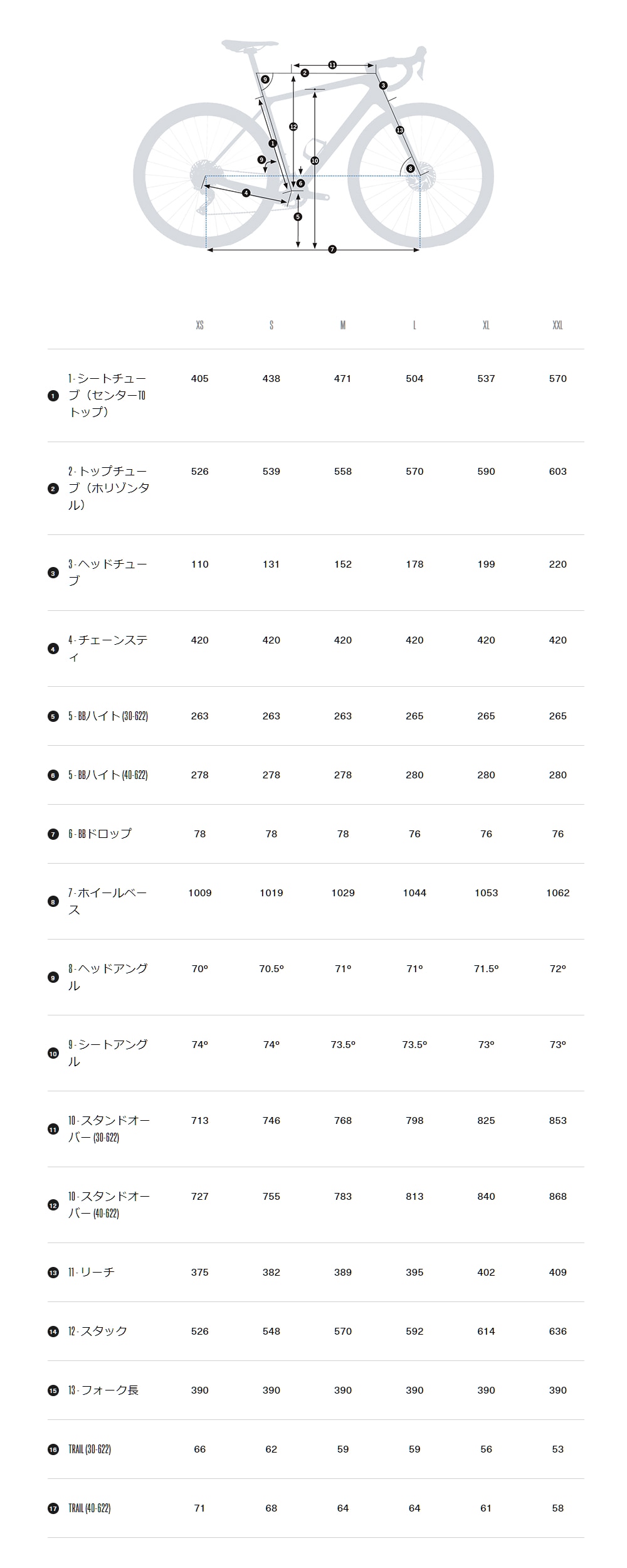Select the M size column header
The image size is (627, 1568).
343,325
